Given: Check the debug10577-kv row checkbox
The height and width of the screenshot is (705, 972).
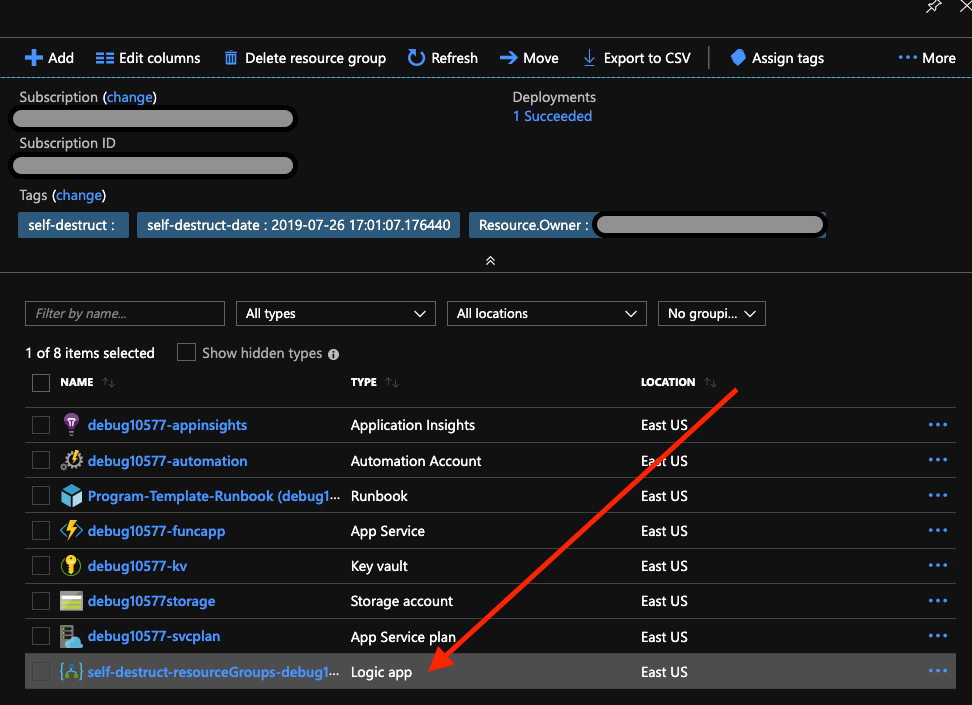Looking at the screenshot, I should point(41,566).
